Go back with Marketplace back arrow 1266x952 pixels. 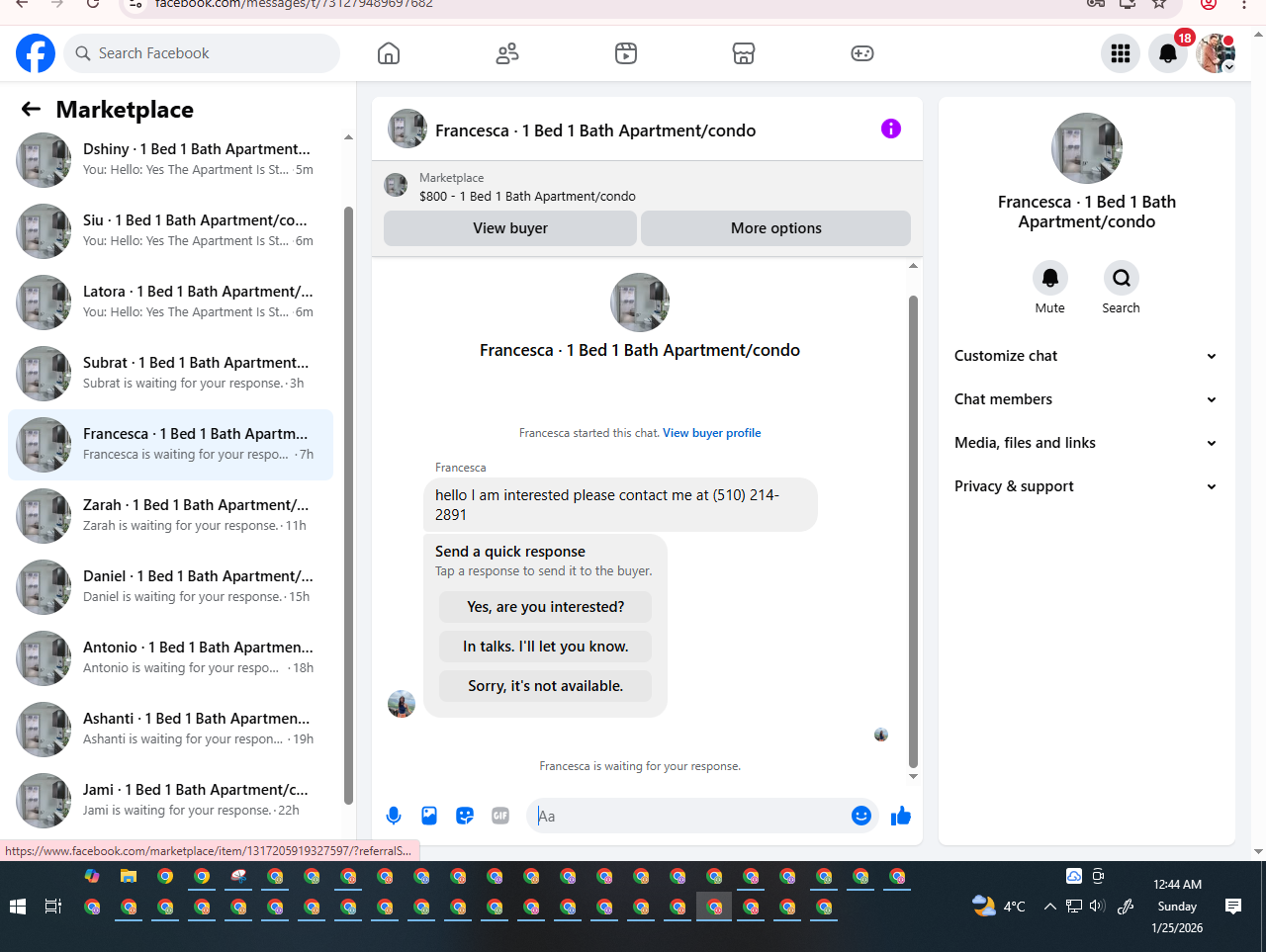click(31, 109)
